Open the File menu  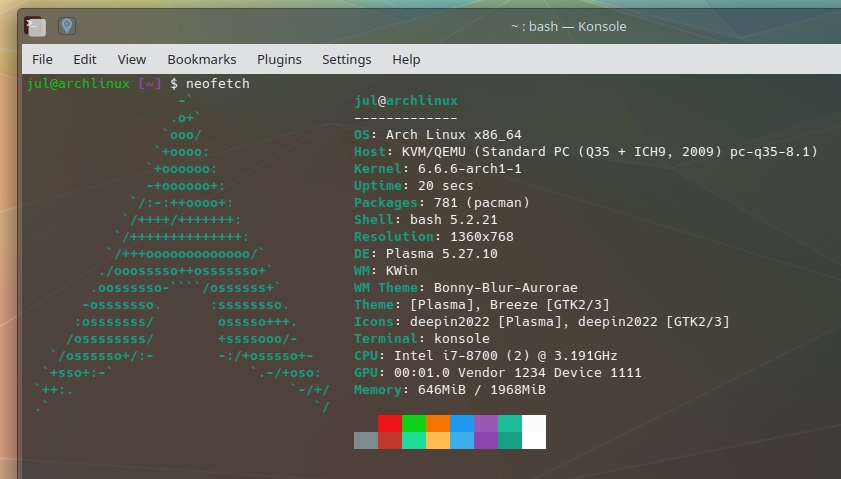click(x=42, y=60)
